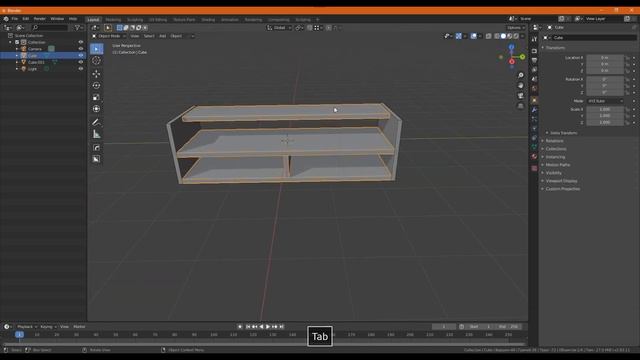Expand the Instancing panel

pos(555,157)
